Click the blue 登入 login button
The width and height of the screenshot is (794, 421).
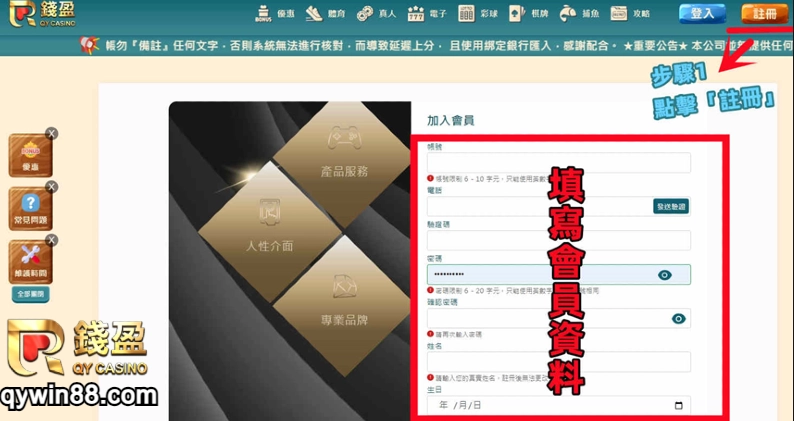(702, 13)
